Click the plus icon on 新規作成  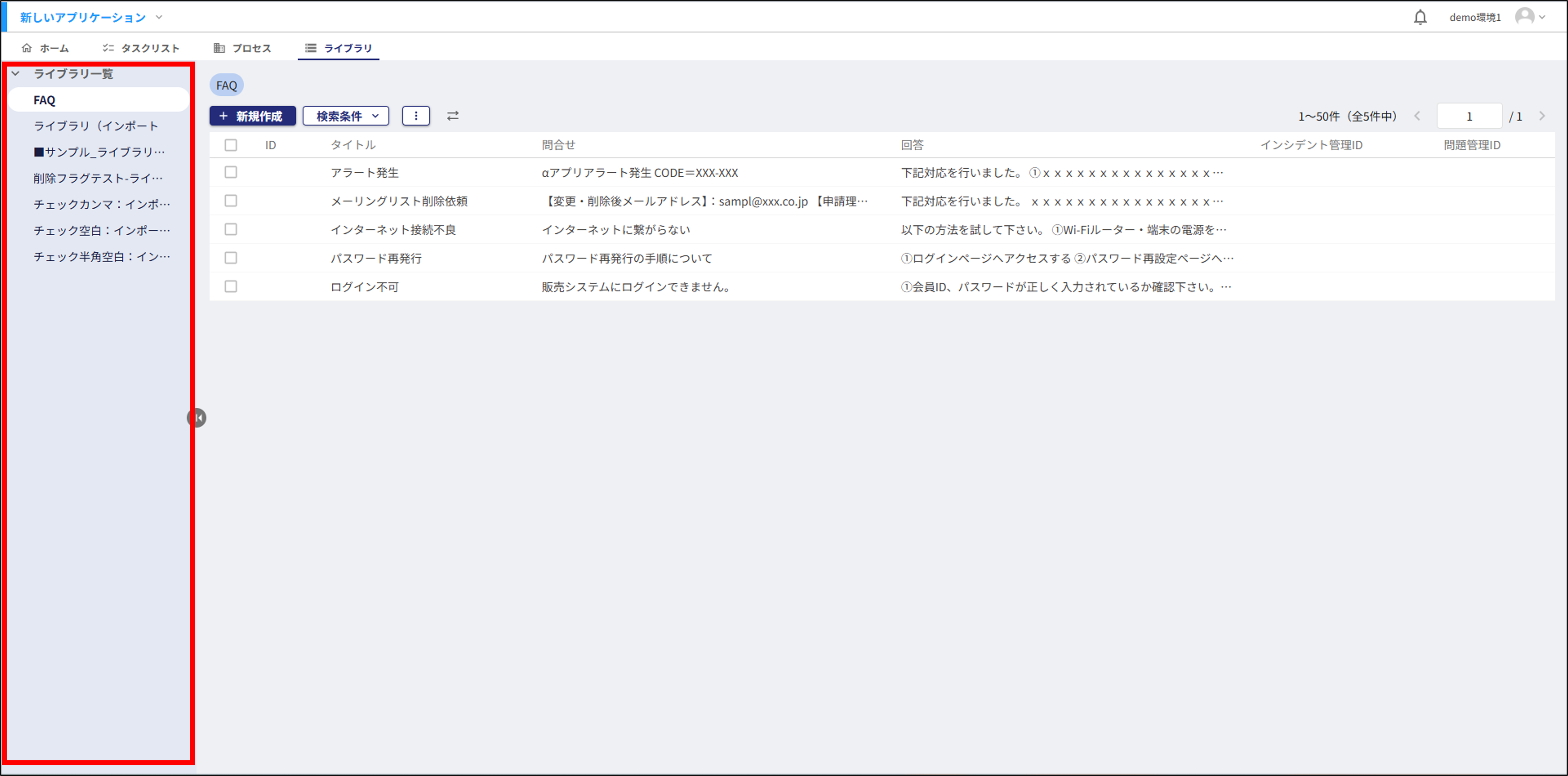pos(223,116)
